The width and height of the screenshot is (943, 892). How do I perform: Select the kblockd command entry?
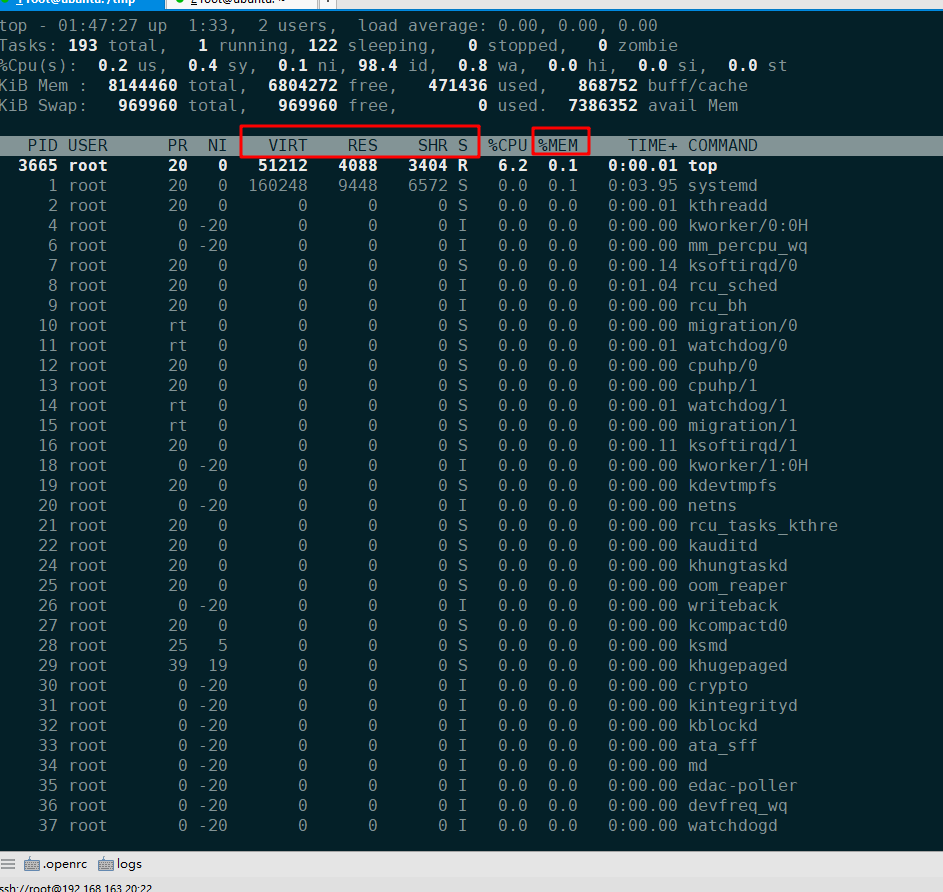[722, 725]
